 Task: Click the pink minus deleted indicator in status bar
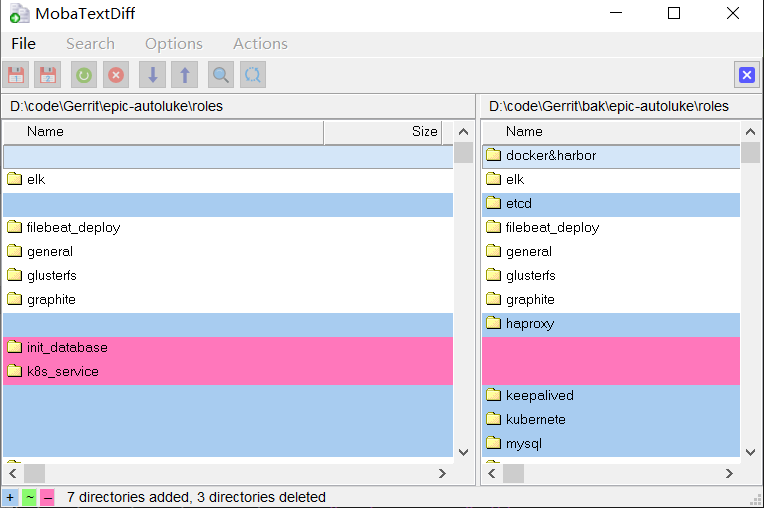pos(47,498)
